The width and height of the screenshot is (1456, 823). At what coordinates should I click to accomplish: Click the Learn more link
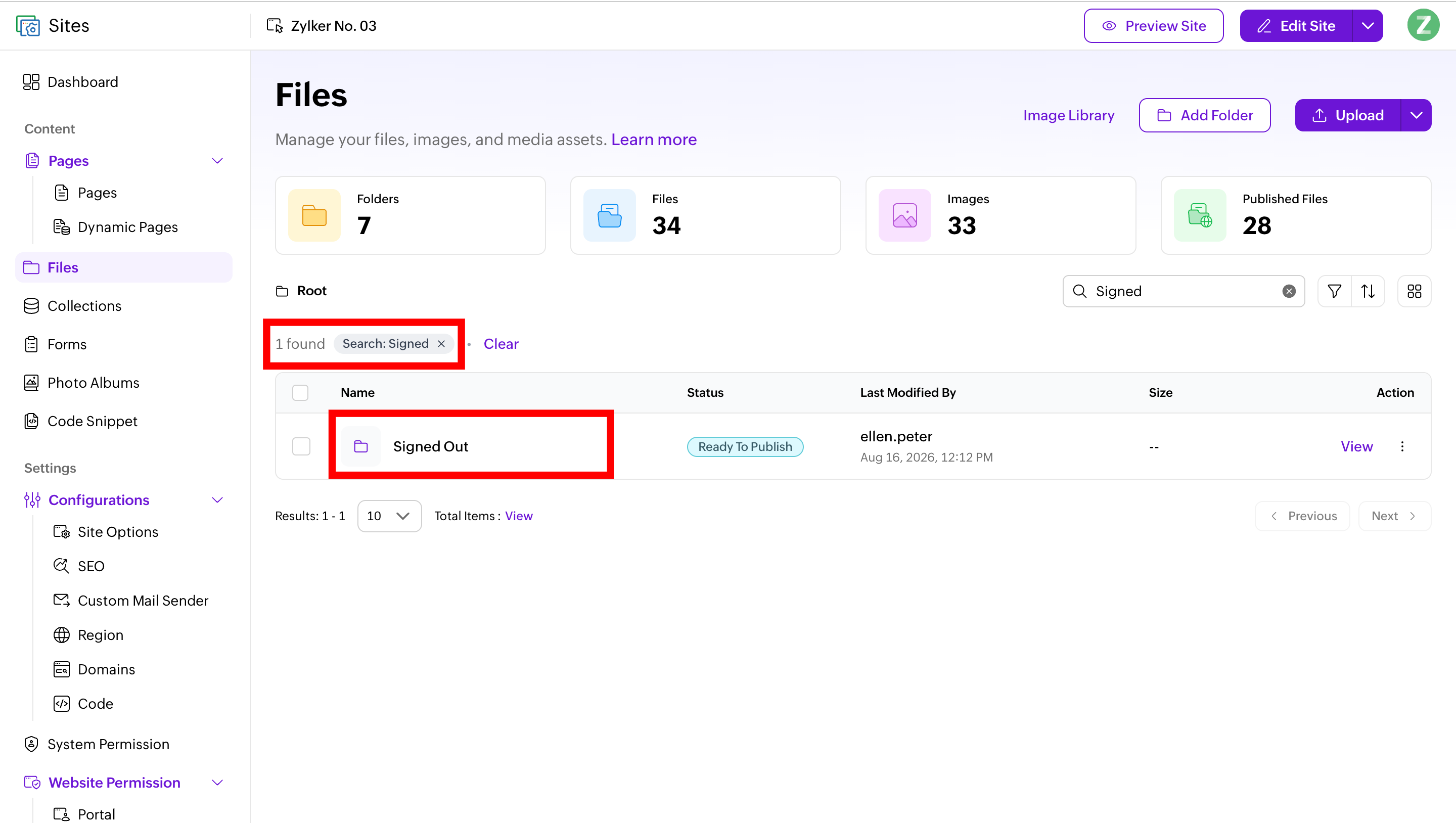pos(654,140)
